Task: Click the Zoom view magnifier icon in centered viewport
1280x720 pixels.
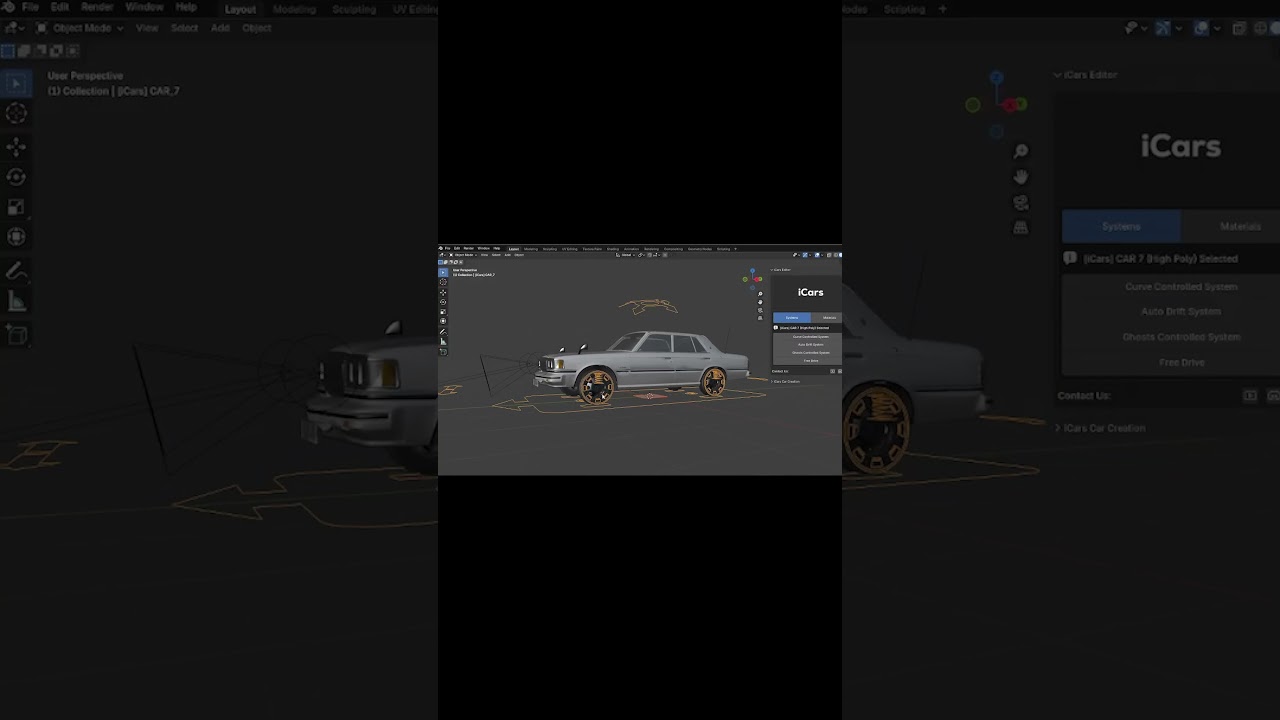Action: coord(760,294)
